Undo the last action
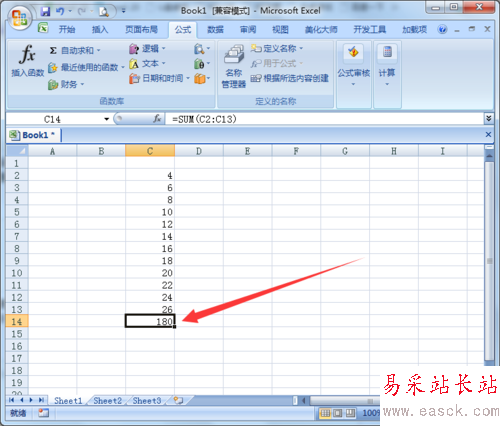500x426 pixels. pyautogui.click(x=60, y=12)
